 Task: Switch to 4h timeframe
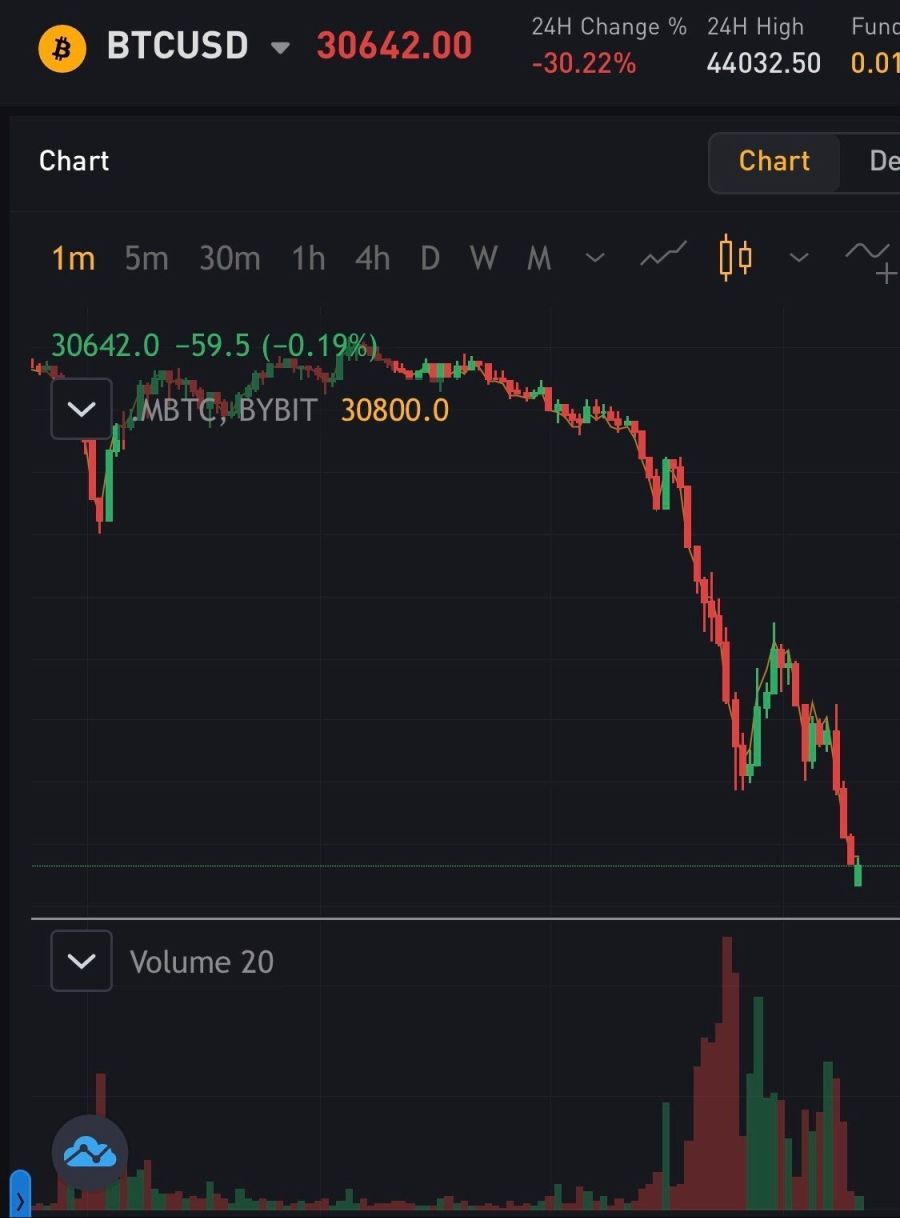(372, 259)
